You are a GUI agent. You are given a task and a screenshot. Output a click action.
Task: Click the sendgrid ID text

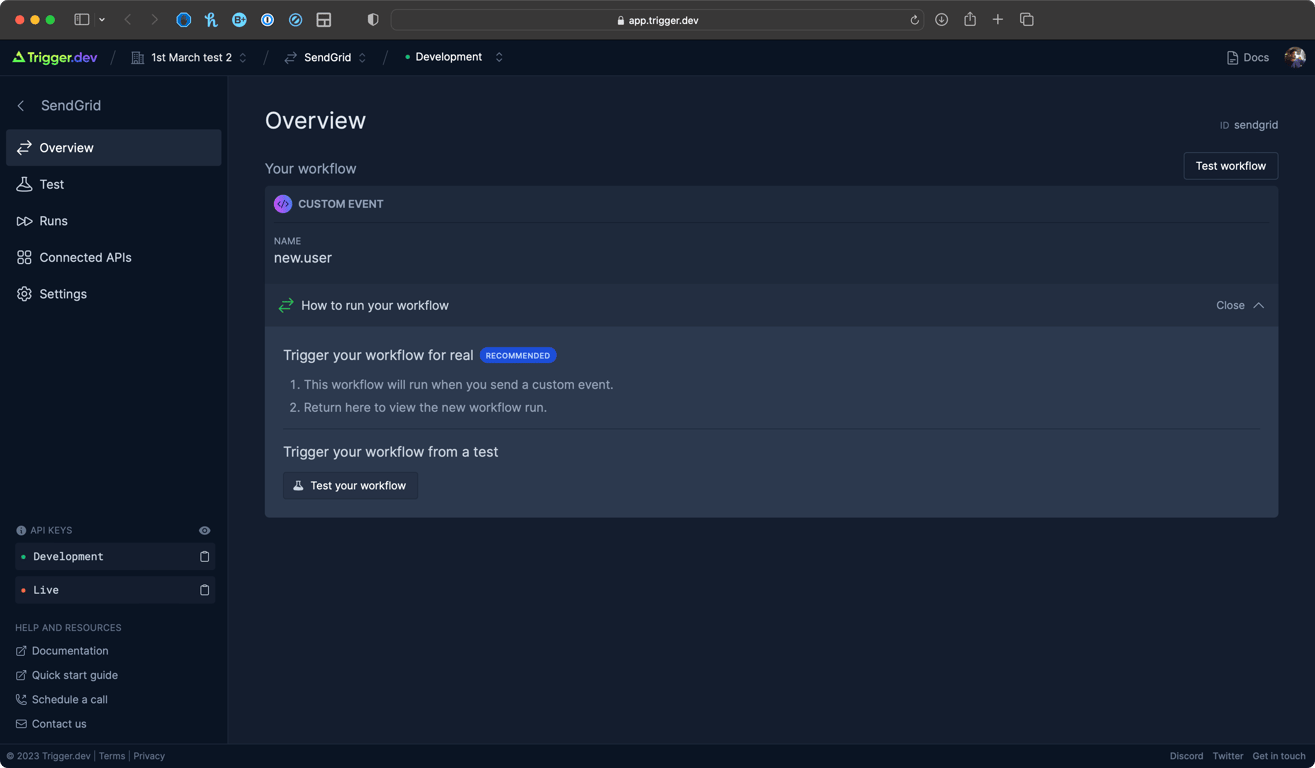point(1256,125)
